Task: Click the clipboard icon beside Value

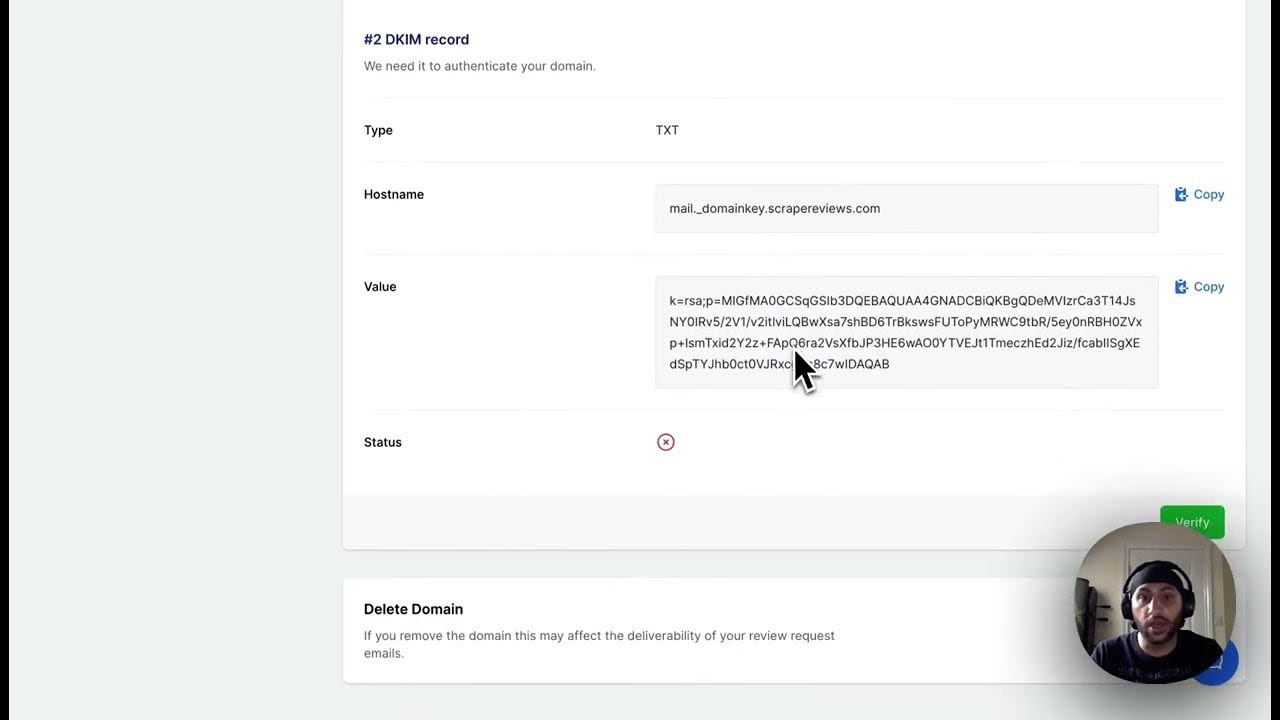Action: [x=1181, y=287]
